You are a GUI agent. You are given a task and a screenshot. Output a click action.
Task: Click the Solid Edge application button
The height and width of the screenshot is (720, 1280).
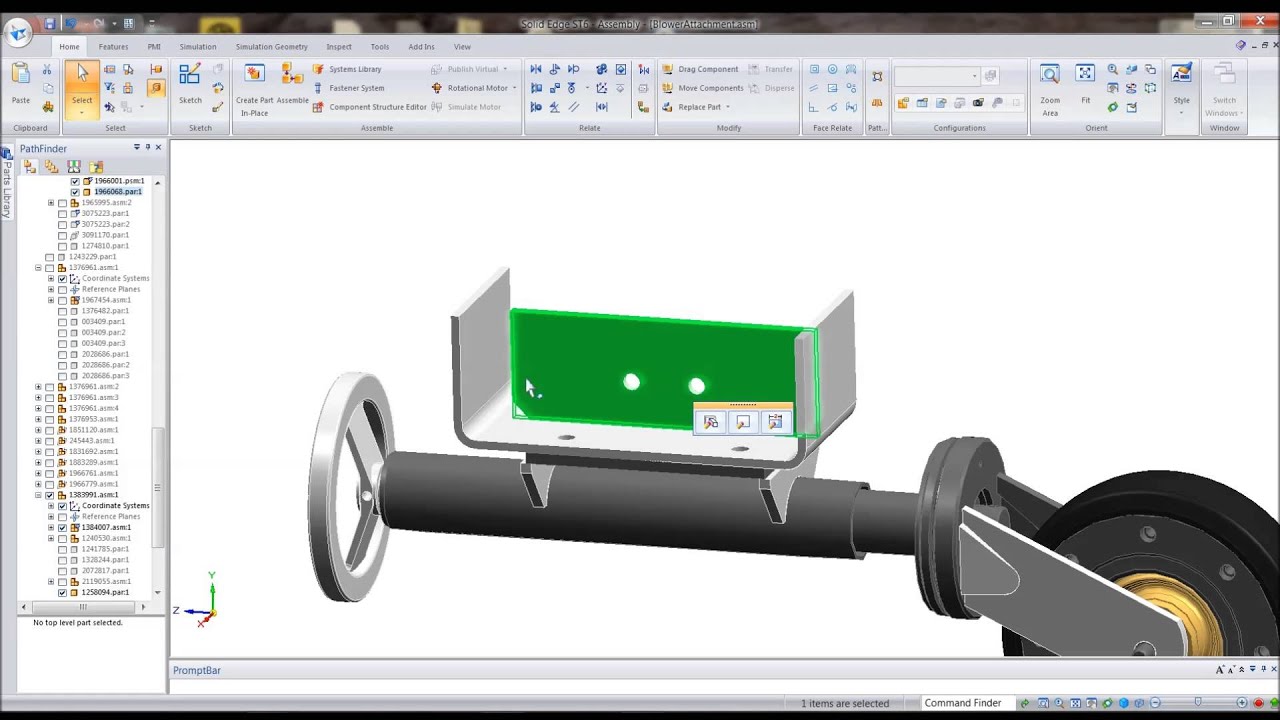click(17, 33)
